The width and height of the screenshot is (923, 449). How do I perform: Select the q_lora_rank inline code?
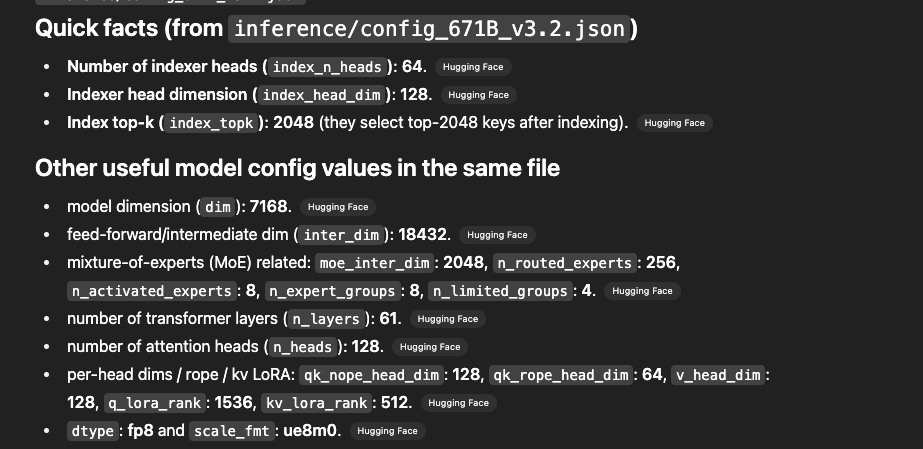(152, 403)
